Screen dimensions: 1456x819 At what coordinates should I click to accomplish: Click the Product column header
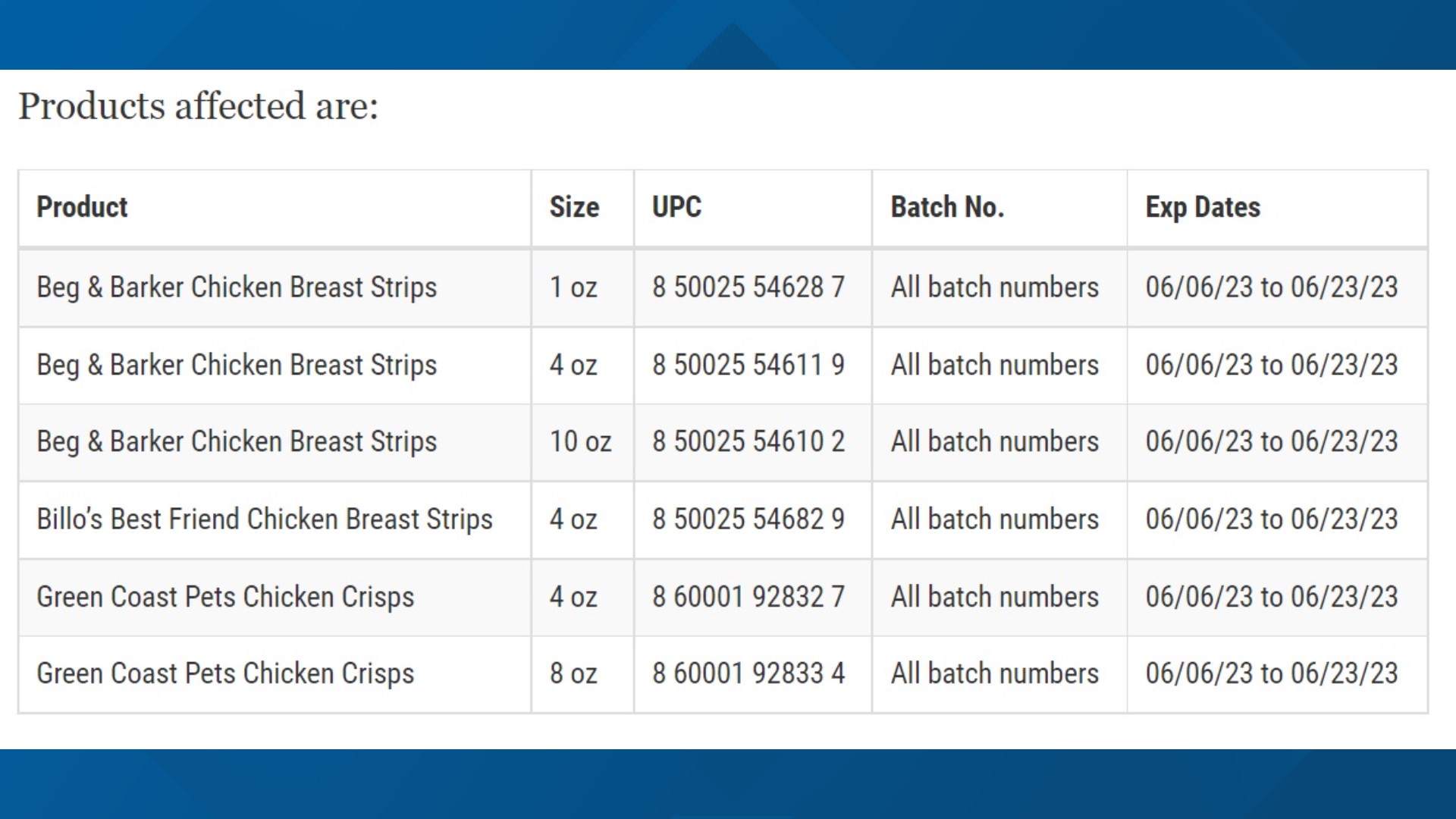[82, 207]
